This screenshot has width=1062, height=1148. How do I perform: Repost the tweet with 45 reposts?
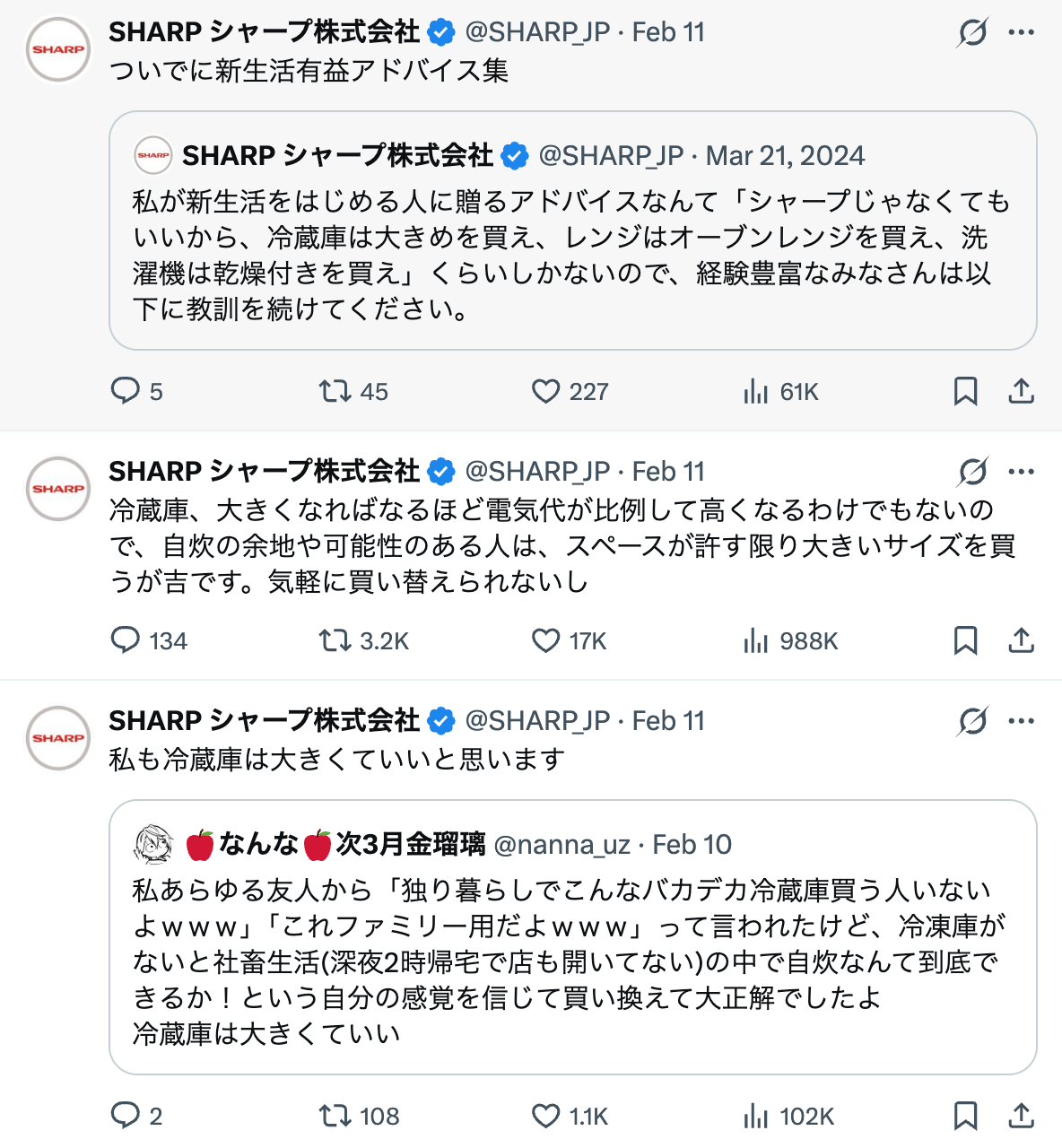tap(335, 391)
